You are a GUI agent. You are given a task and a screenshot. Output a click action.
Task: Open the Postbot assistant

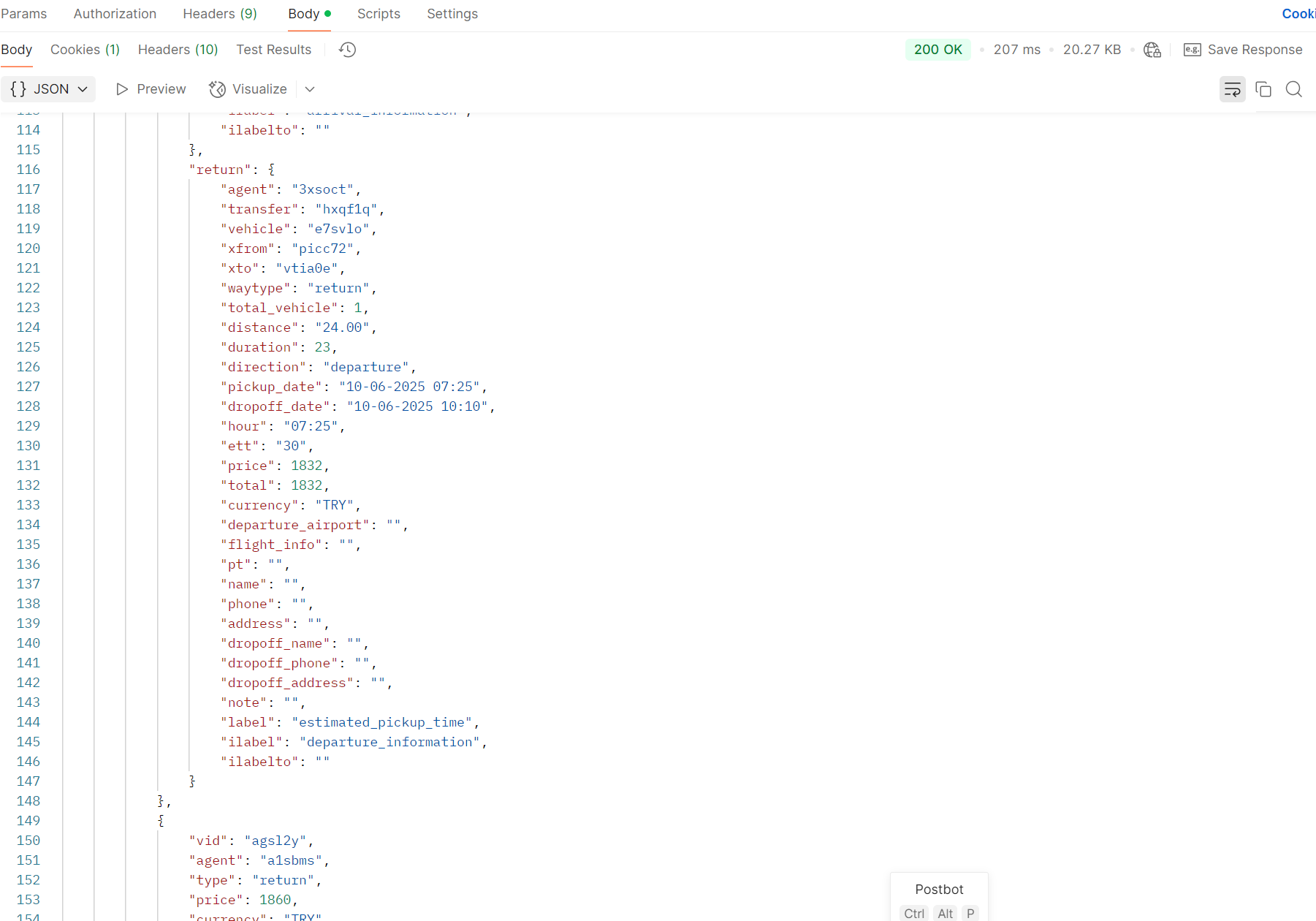(x=939, y=890)
